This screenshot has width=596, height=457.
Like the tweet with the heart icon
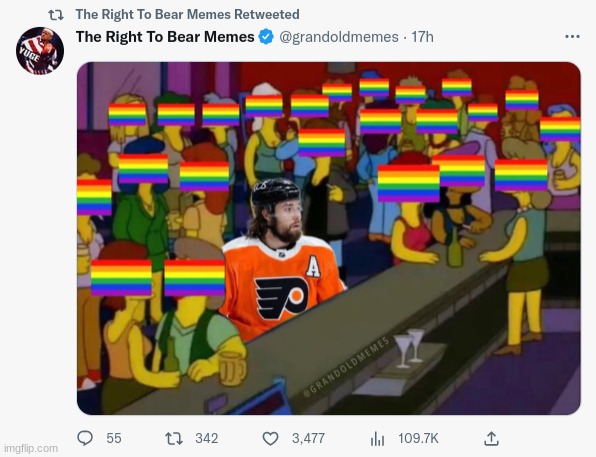tap(271, 438)
